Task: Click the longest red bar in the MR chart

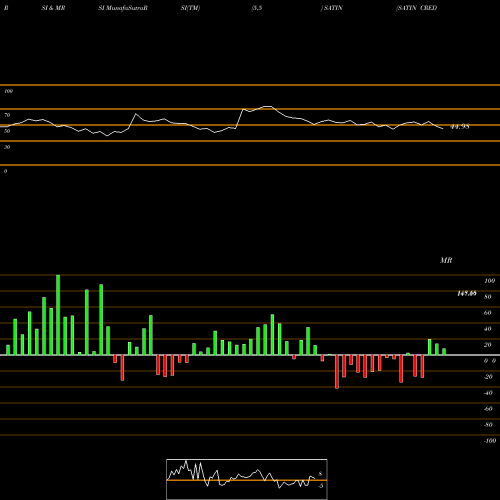Action: pyautogui.click(x=337, y=372)
